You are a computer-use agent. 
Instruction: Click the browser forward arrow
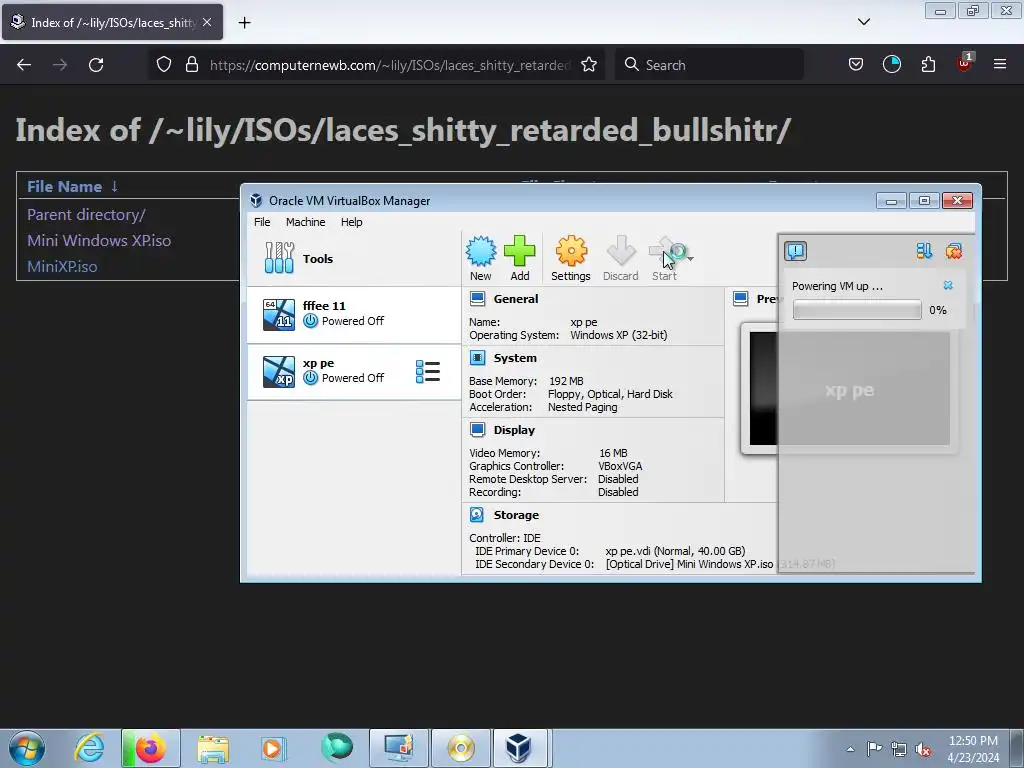(x=60, y=65)
